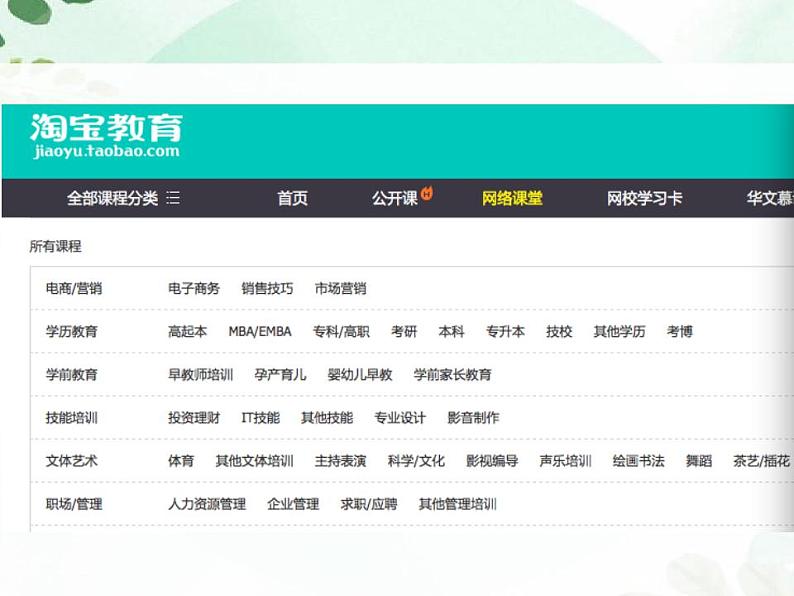Open the 绘画书法 category
The width and height of the screenshot is (794, 596).
[x=638, y=461]
